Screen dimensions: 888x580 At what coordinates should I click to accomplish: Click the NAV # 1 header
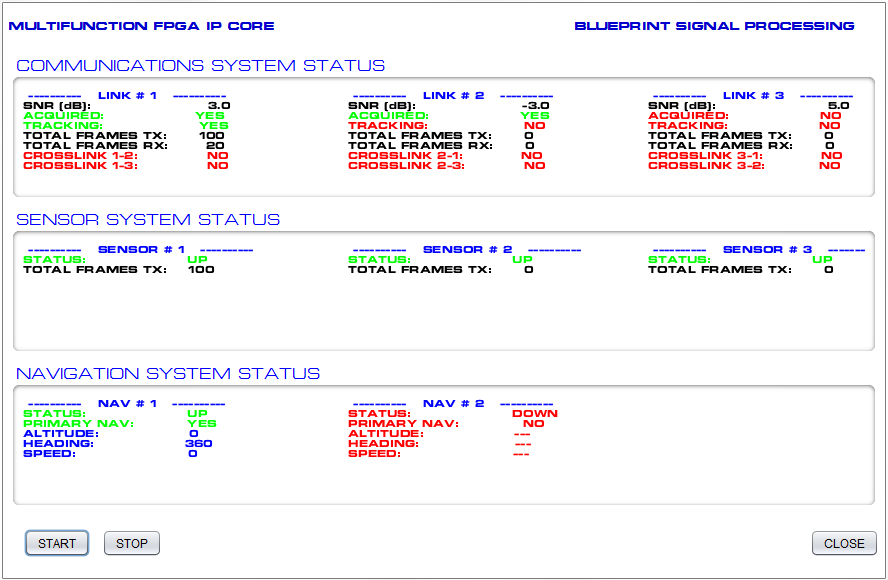(127, 404)
